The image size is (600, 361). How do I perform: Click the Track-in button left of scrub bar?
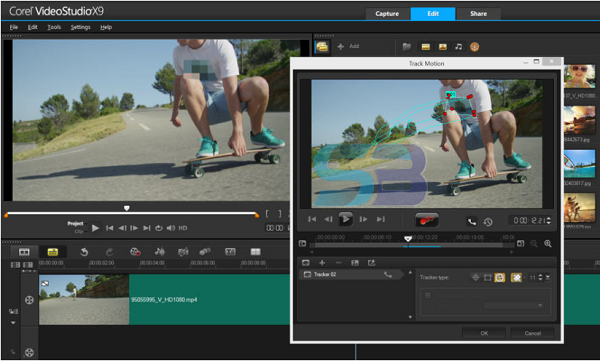point(302,243)
